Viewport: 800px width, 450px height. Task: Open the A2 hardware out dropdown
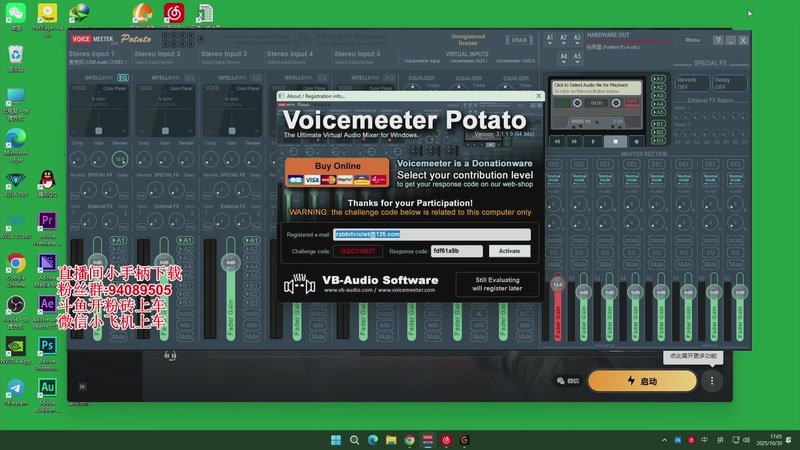tap(563, 40)
